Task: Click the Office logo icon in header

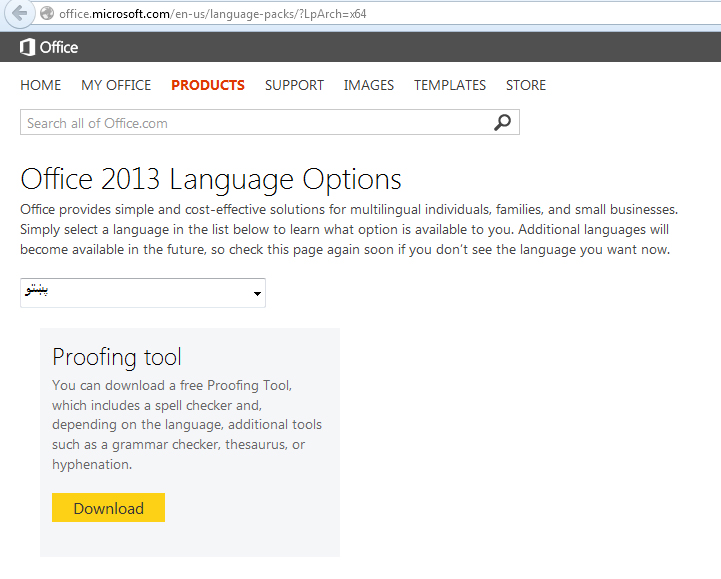Action: coord(27,47)
